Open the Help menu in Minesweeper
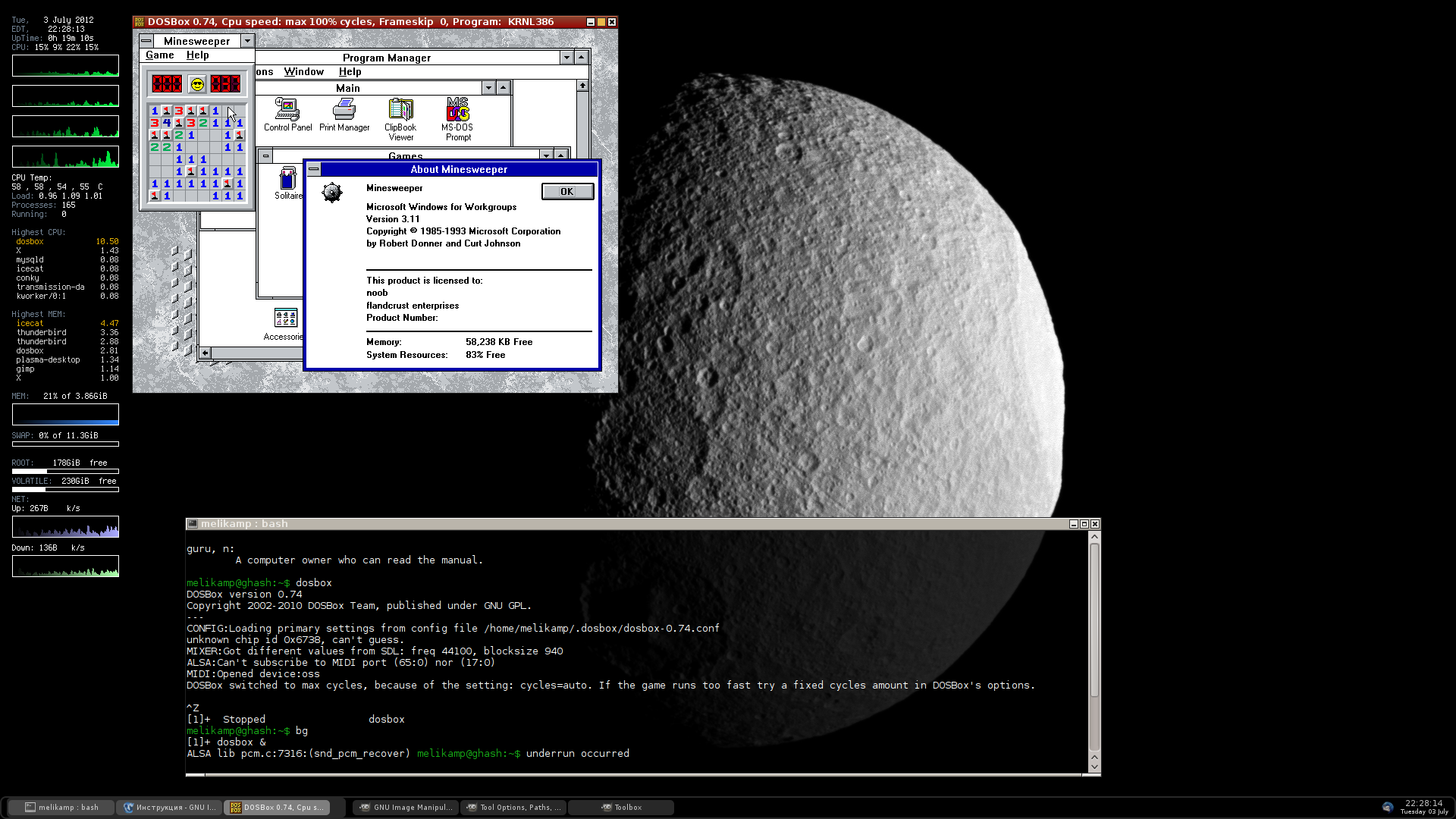The width and height of the screenshot is (1456, 819). [198, 55]
